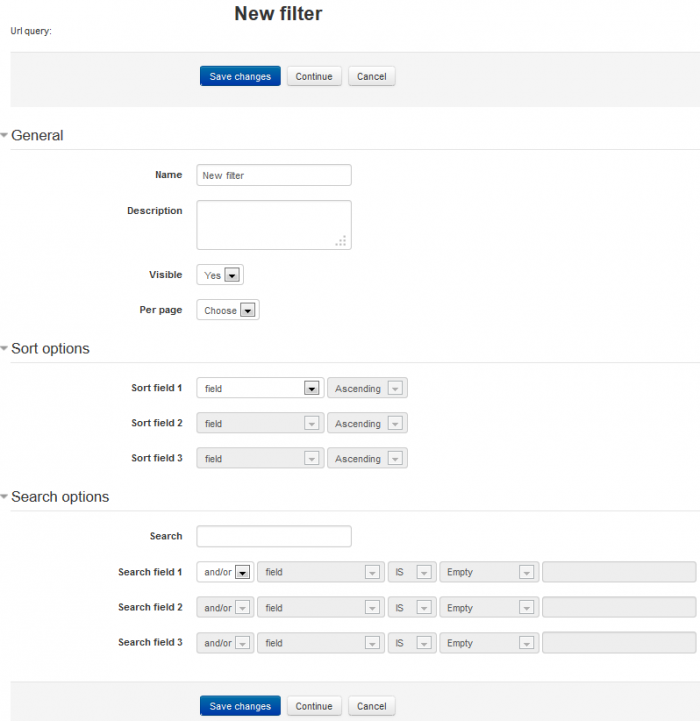This screenshot has width=700, height=721.
Task: Click into the Name text field
Action: click(274, 176)
